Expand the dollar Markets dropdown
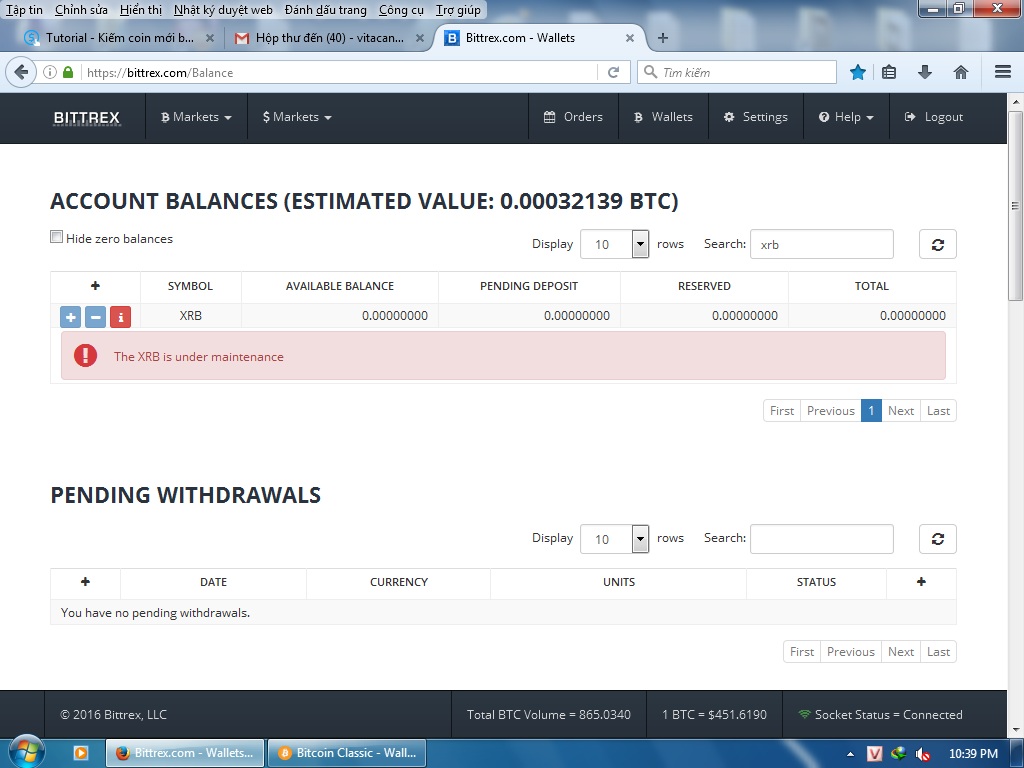Screen dimensions: 1024x768 297,117
